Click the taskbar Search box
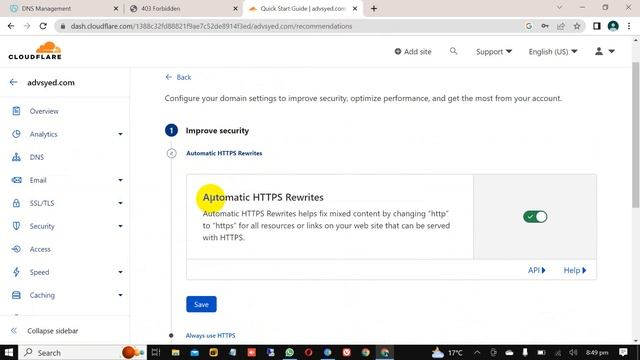Screen dimensions: 640x360 [82, 352]
